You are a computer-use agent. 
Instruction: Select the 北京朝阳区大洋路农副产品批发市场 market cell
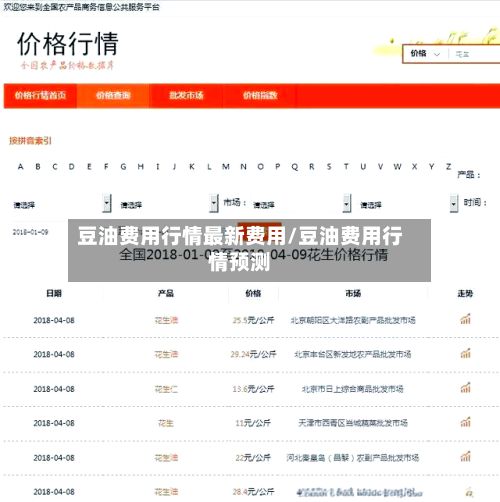(x=353, y=320)
